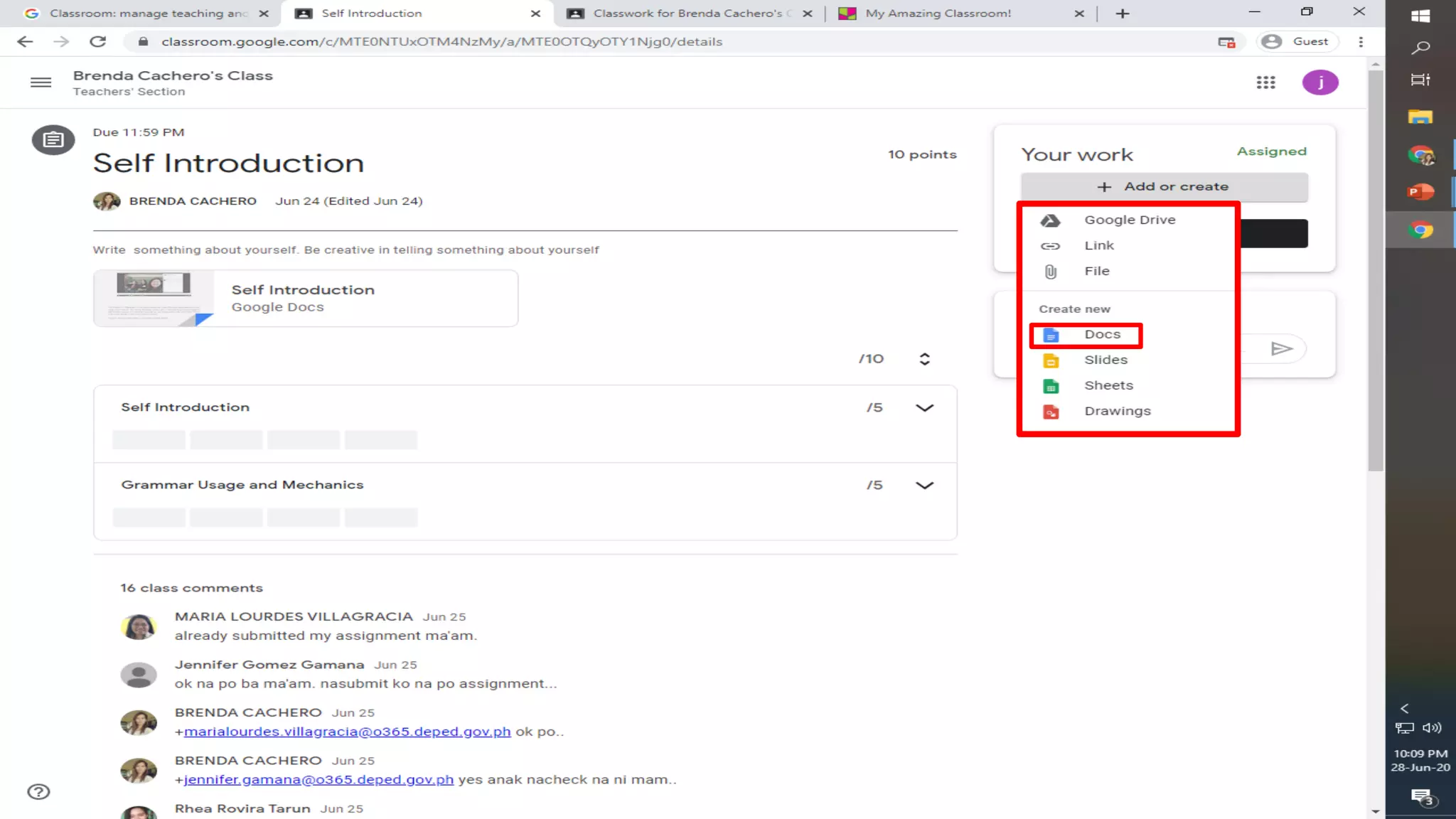This screenshot has width=1456, height=819.
Task: Switch to the My Amazing Classroom tab
Action: pos(961,14)
